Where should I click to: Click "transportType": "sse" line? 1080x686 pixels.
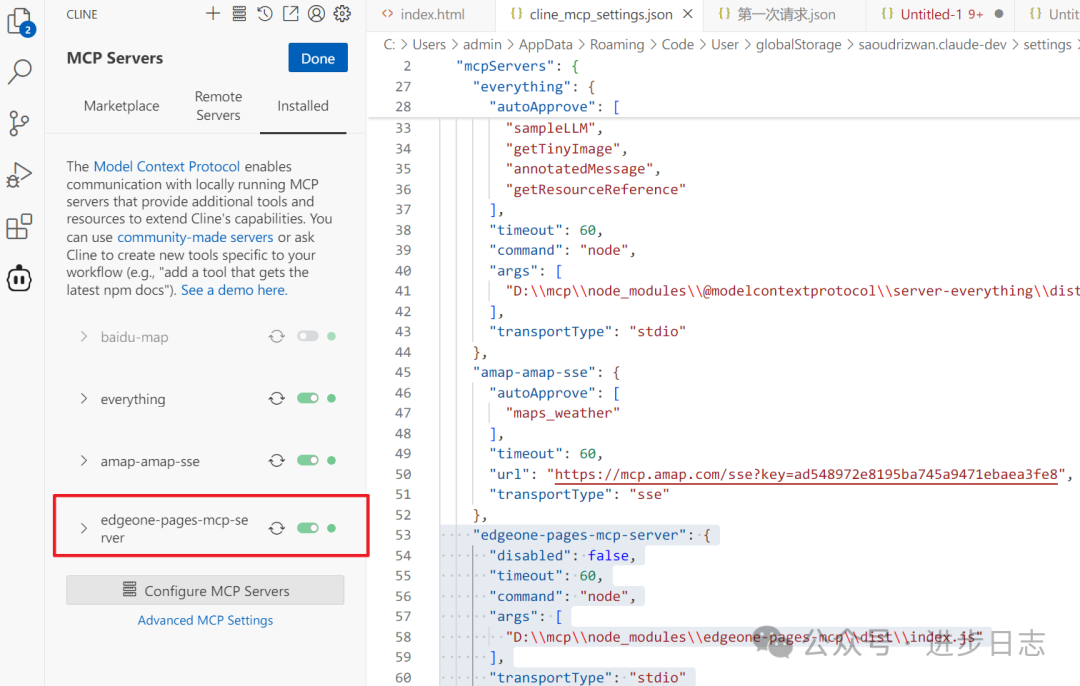click(579, 495)
